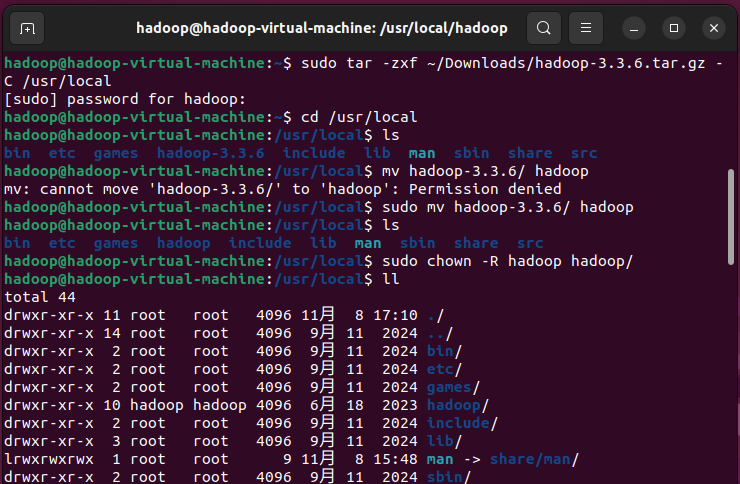This screenshot has width=740, height=484.
Task: Click 'lib/' in the ll listing
Action: pyautogui.click(x=444, y=441)
